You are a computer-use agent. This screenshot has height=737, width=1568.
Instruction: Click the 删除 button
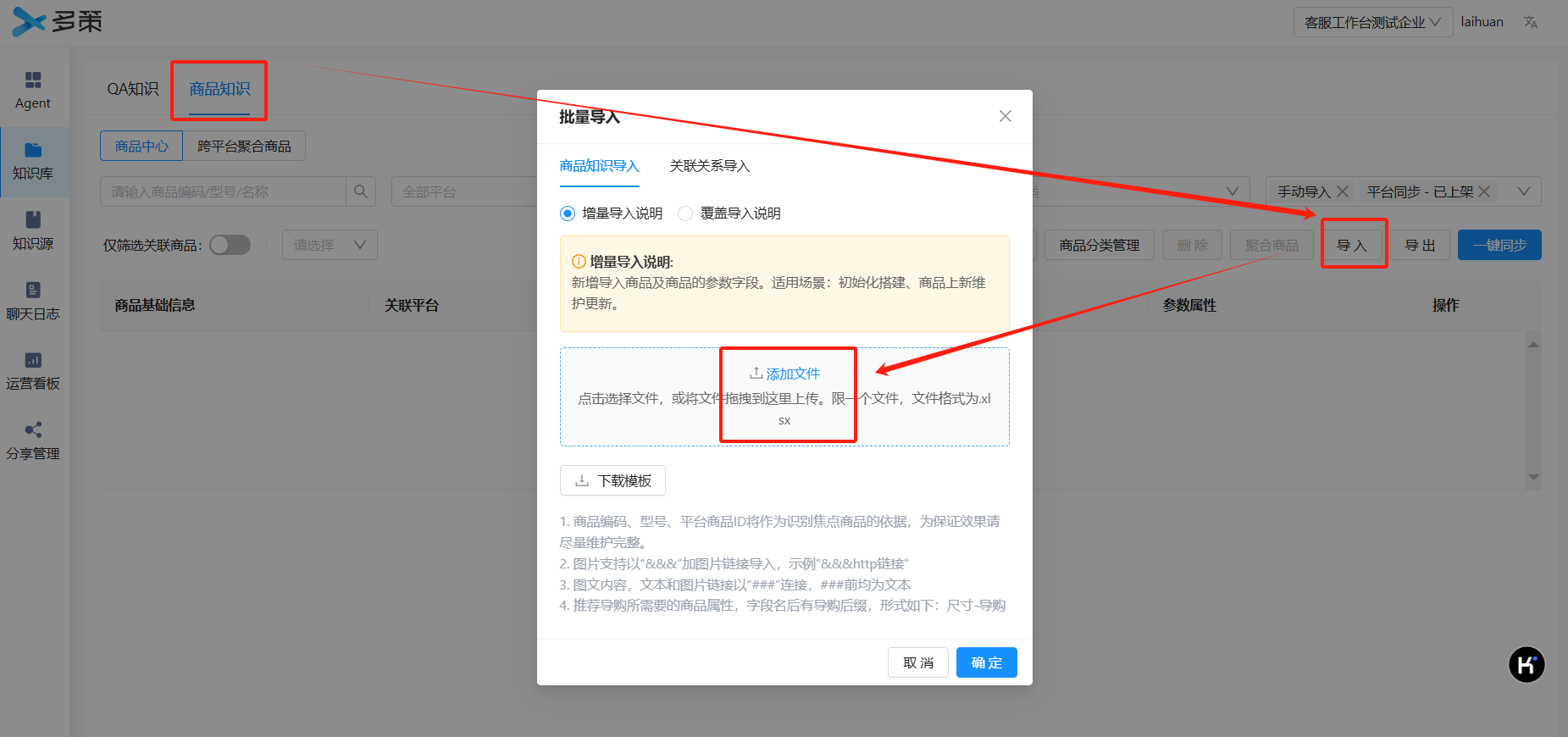pos(1193,245)
